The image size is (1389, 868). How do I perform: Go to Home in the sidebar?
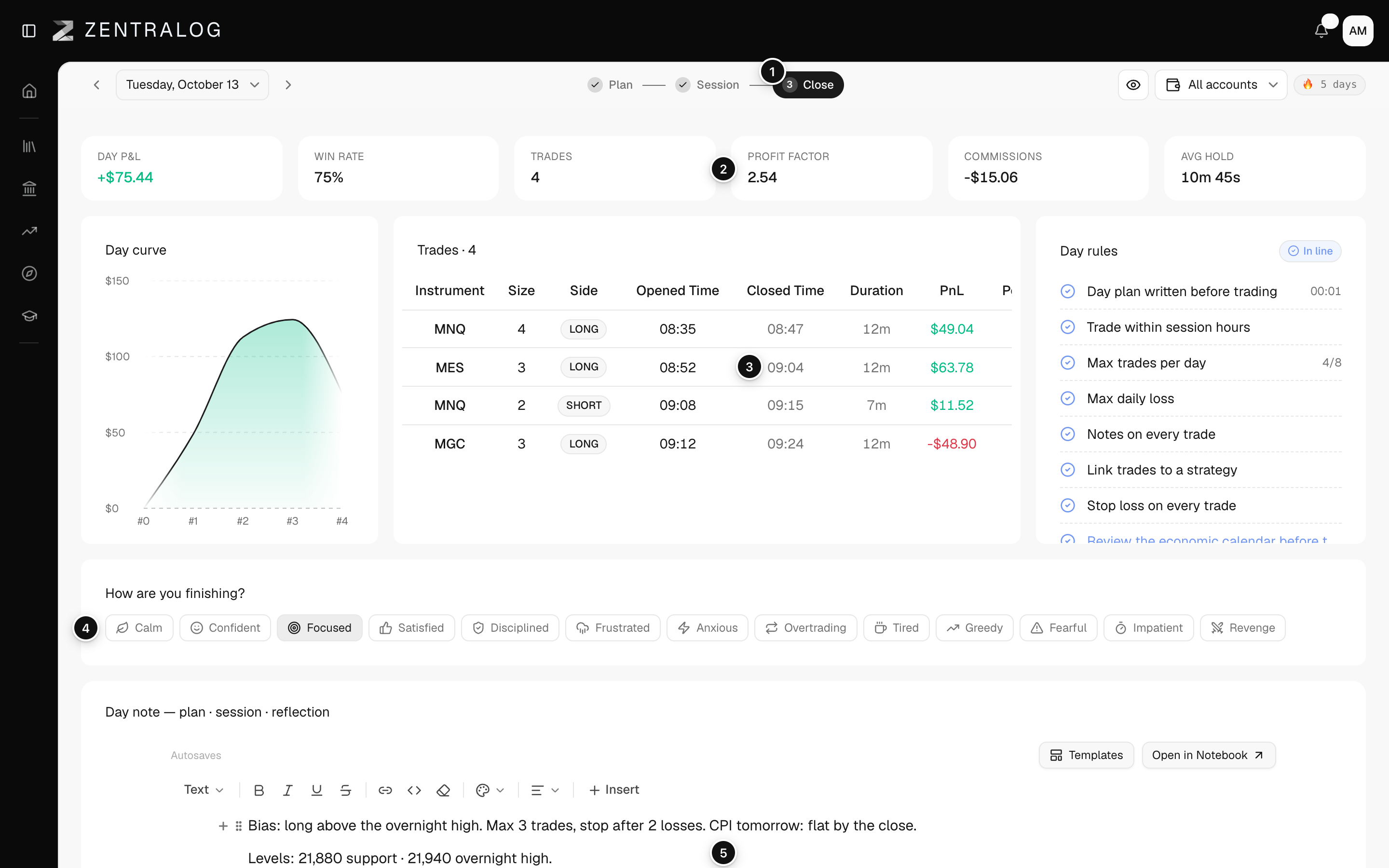[29, 91]
